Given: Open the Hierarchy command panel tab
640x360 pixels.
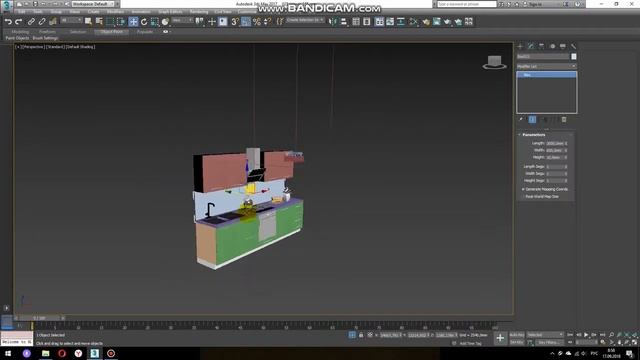Looking at the screenshot, I should click(542, 46).
